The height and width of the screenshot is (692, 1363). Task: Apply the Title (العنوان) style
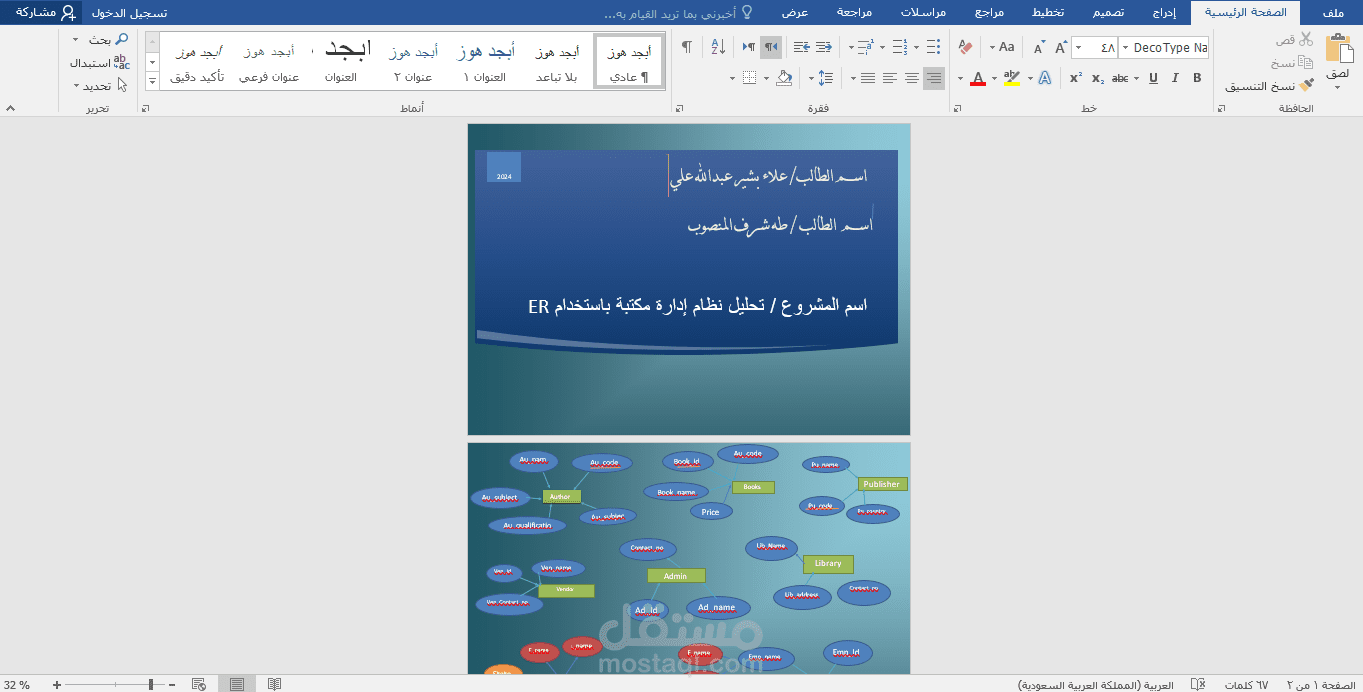coord(341,62)
